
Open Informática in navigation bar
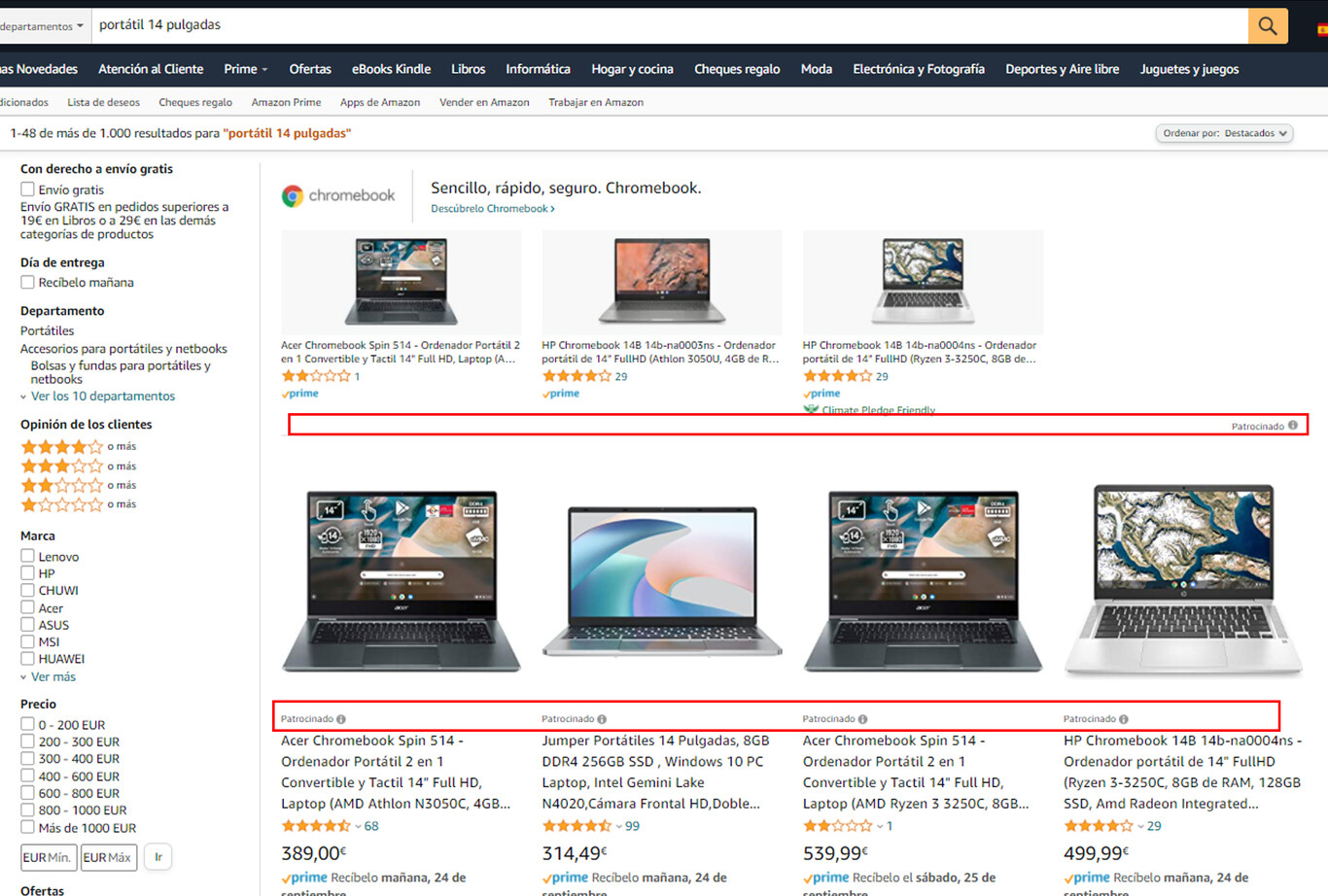(x=538, y=69)
